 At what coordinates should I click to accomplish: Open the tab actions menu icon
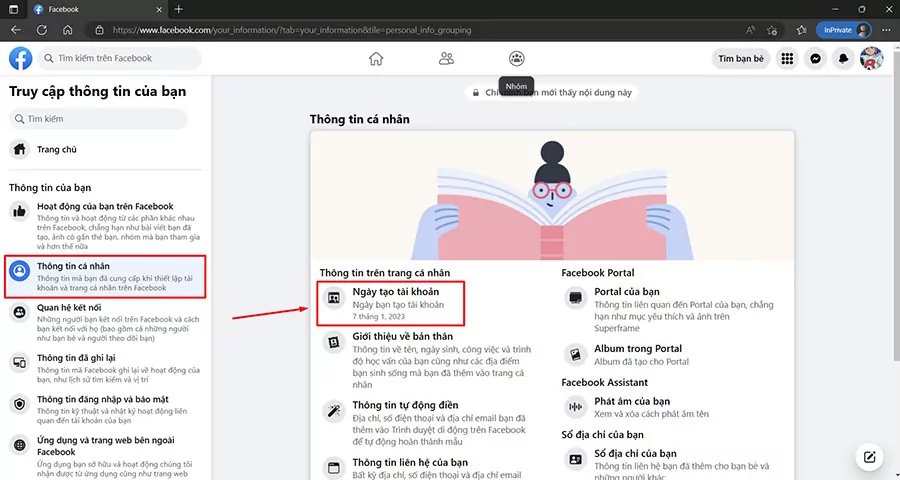14,9
